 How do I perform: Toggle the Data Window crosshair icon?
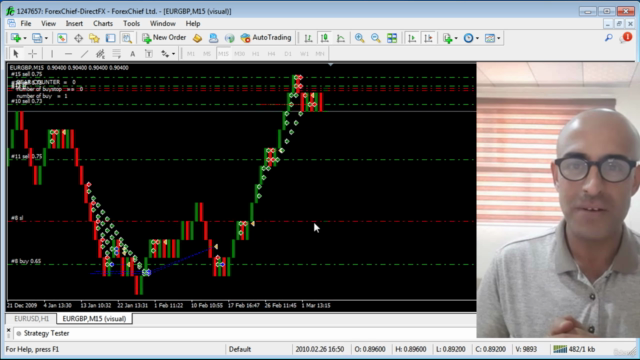78,38
